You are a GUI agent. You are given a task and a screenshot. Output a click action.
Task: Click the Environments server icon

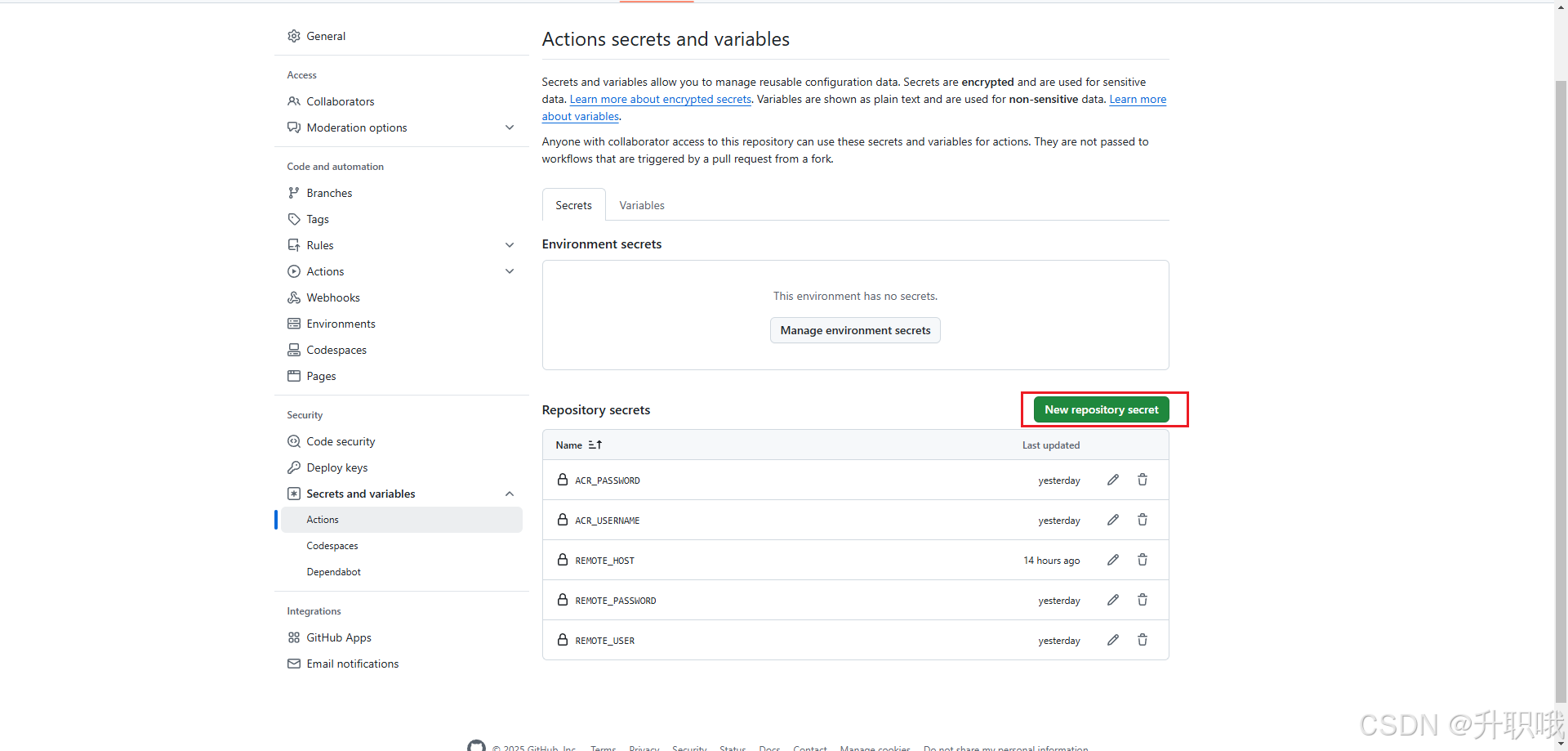pyautogui.click(x=294, y=324)
